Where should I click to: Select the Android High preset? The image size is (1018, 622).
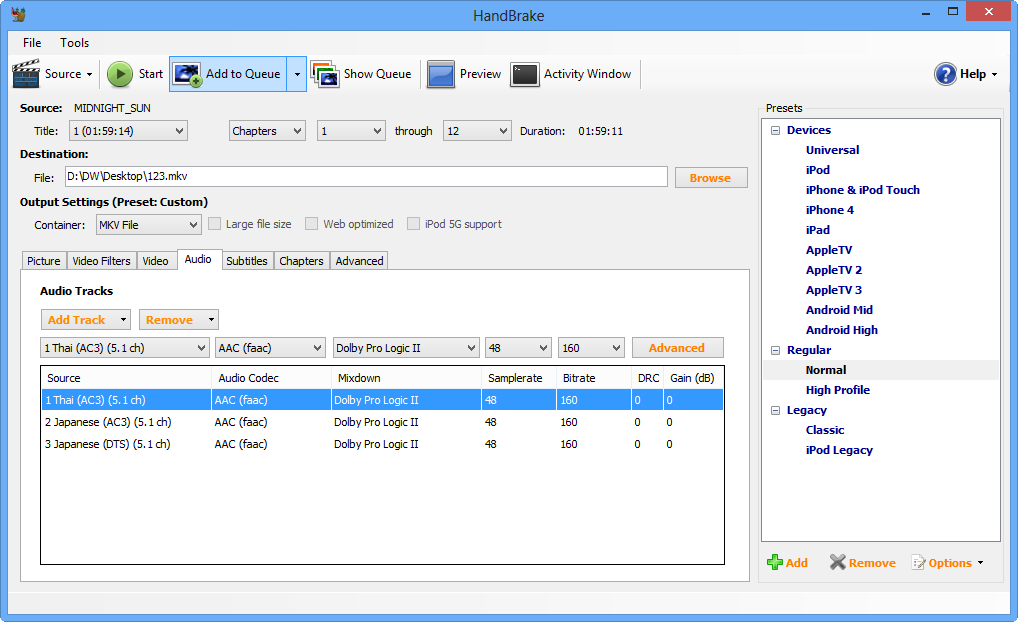coord(841,330)
